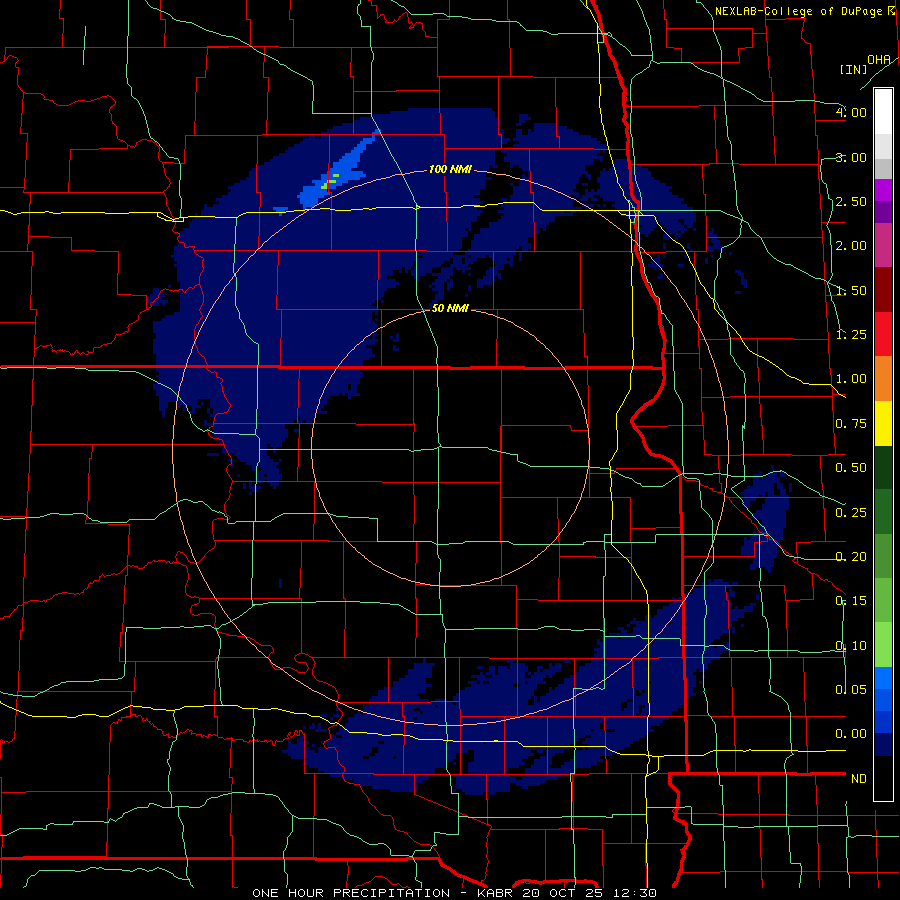The width and height of the screenshot is (900, 900).
Task: Click the "OHA" product label above the legend
Action: point(879,60)
